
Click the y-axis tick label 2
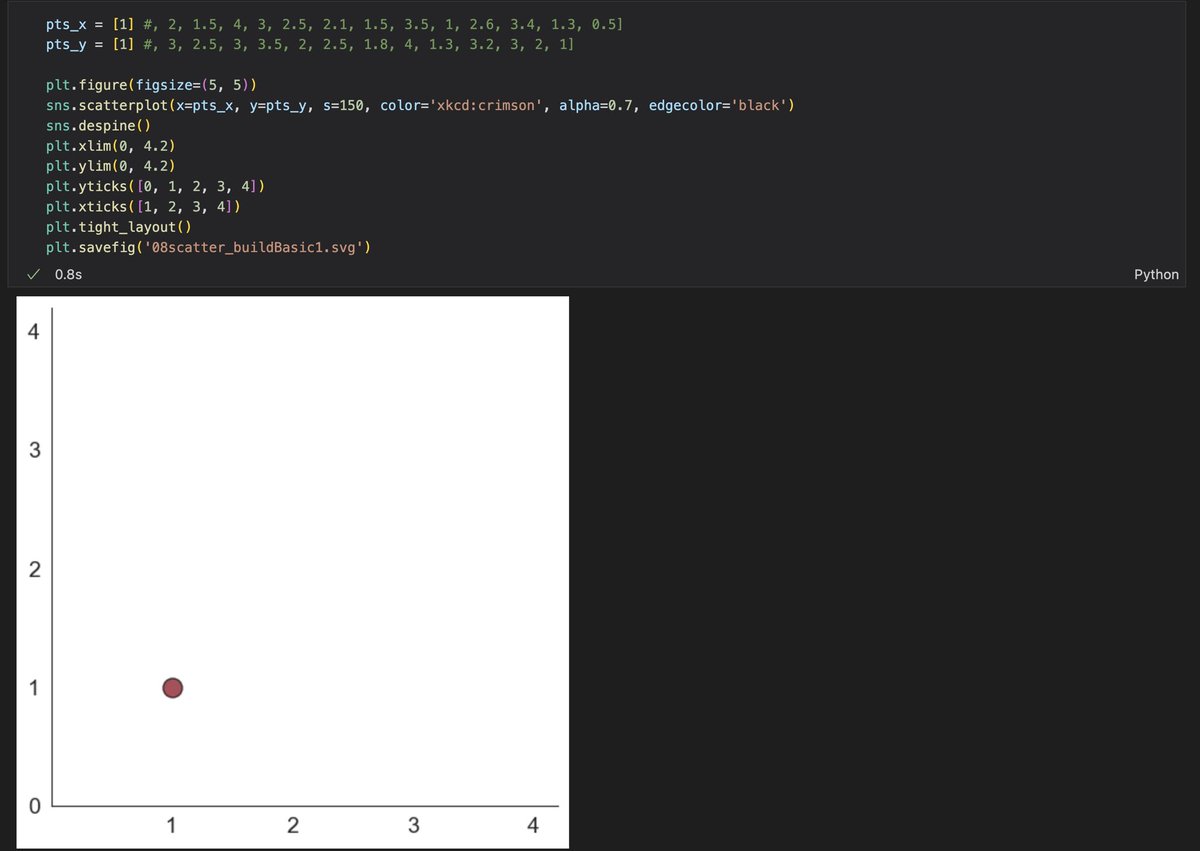pyautogui.click(x=34, y=570)
